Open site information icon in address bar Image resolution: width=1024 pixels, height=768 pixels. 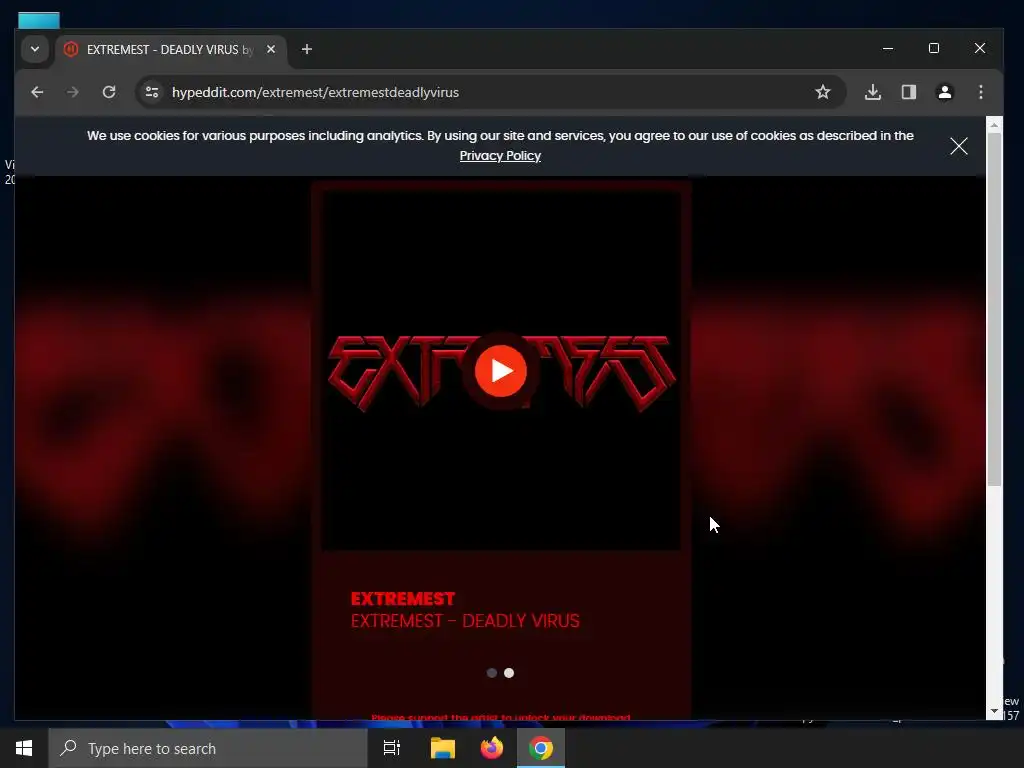152,92
